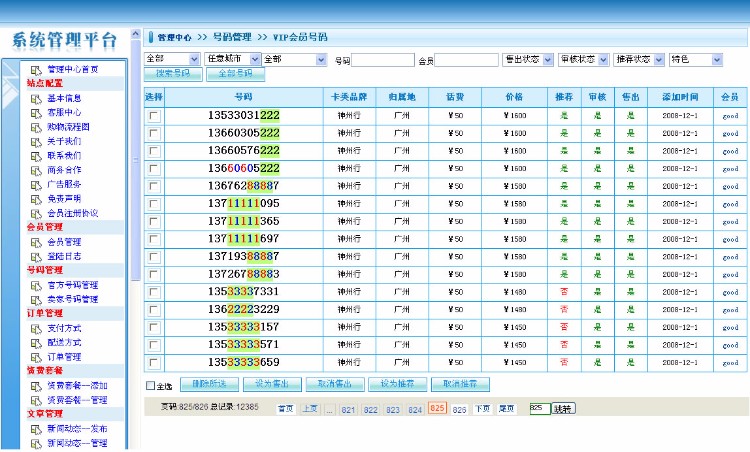Click the 全部号码 button
Viewport: 750px width, 452px height.
point(235,74)
